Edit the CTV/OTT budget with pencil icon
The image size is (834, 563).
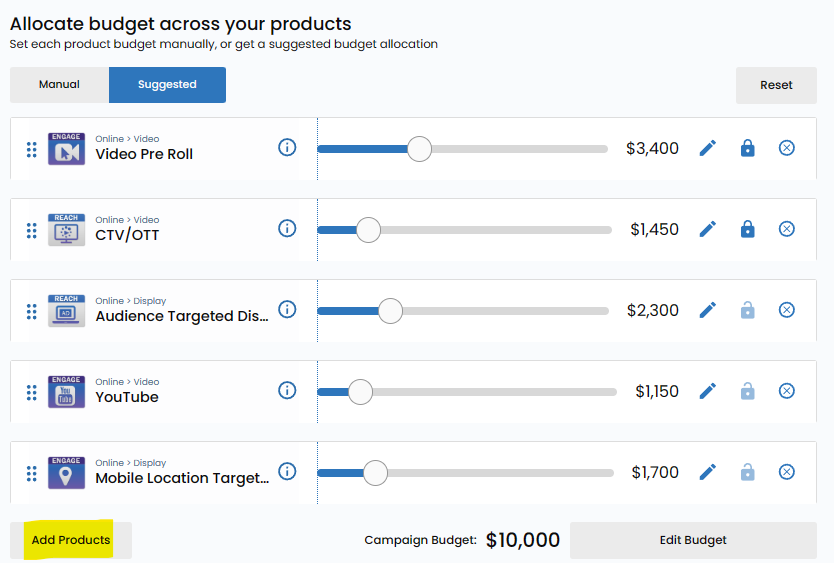tap(708, 229)
